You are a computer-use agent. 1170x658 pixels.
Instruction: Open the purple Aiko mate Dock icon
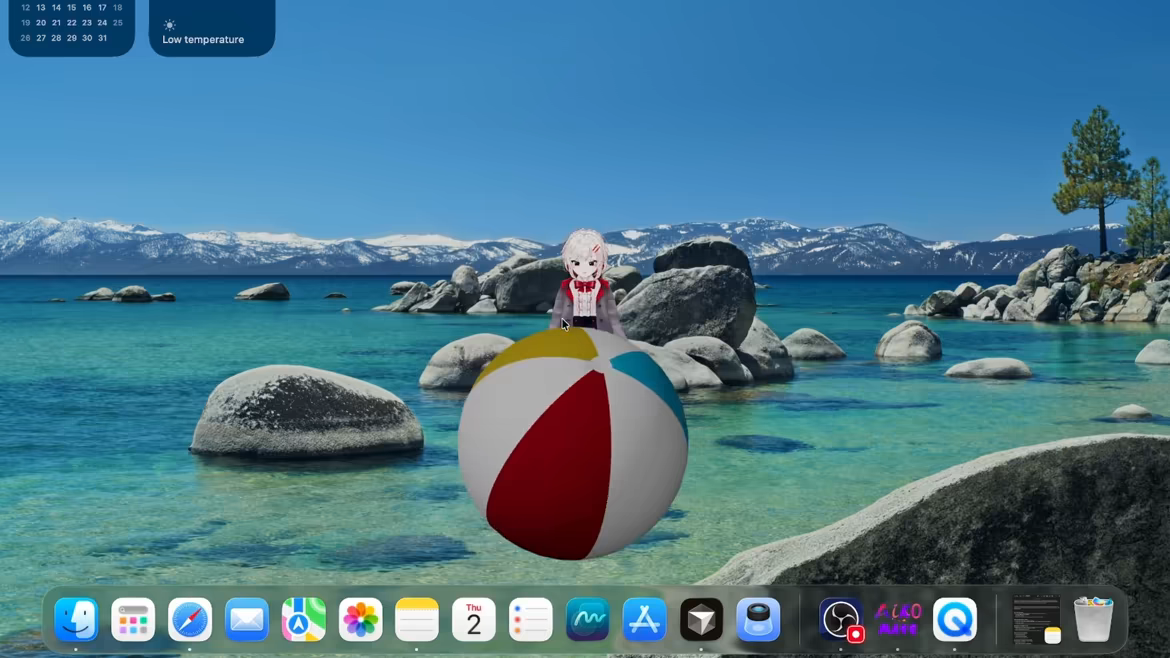(898, 619)
